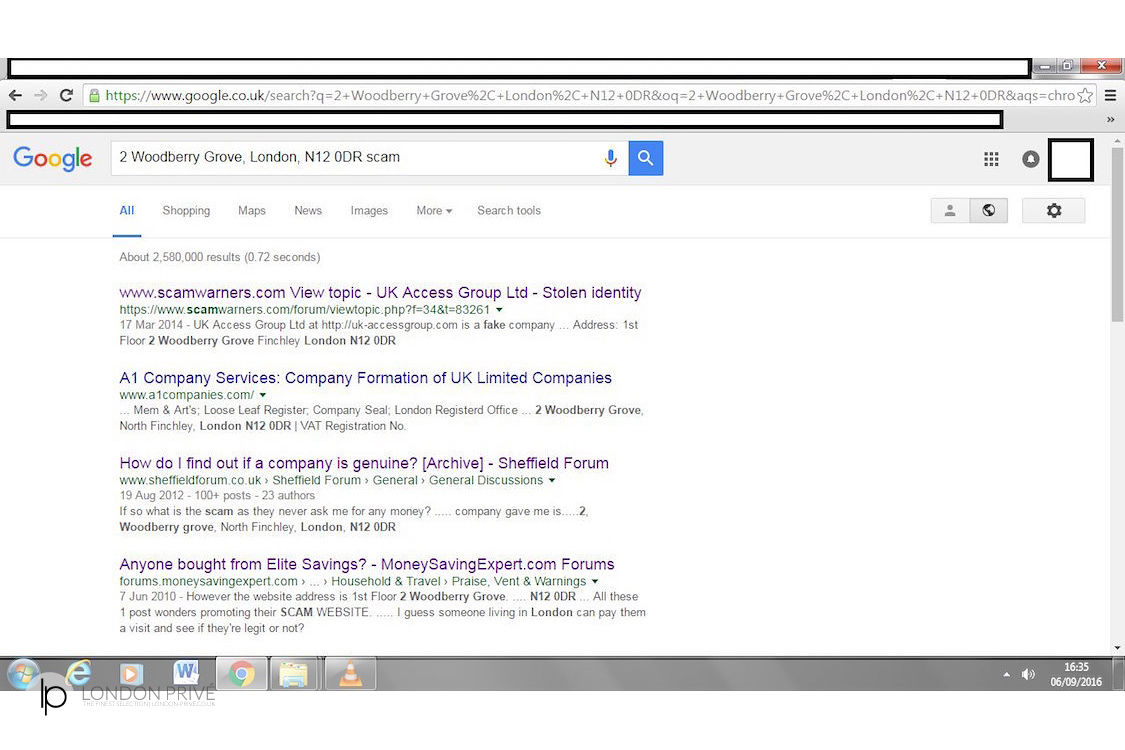Select the All results tab
Screen dimensions: 1125x750
click(x=127, y=210)
